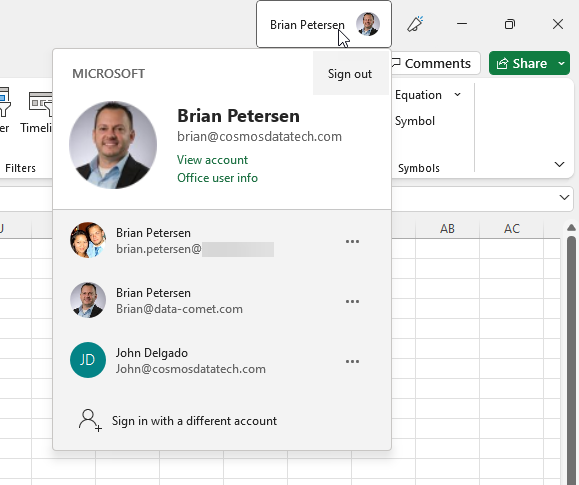This screenshot has width=579, height=485.
Task: Open the View account link
Action: pos(212,160)
